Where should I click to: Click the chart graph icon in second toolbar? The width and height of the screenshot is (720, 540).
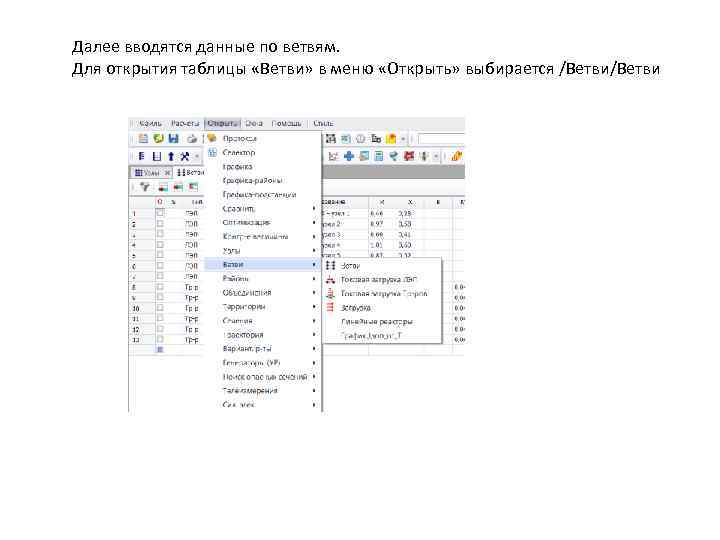[333, 157]
